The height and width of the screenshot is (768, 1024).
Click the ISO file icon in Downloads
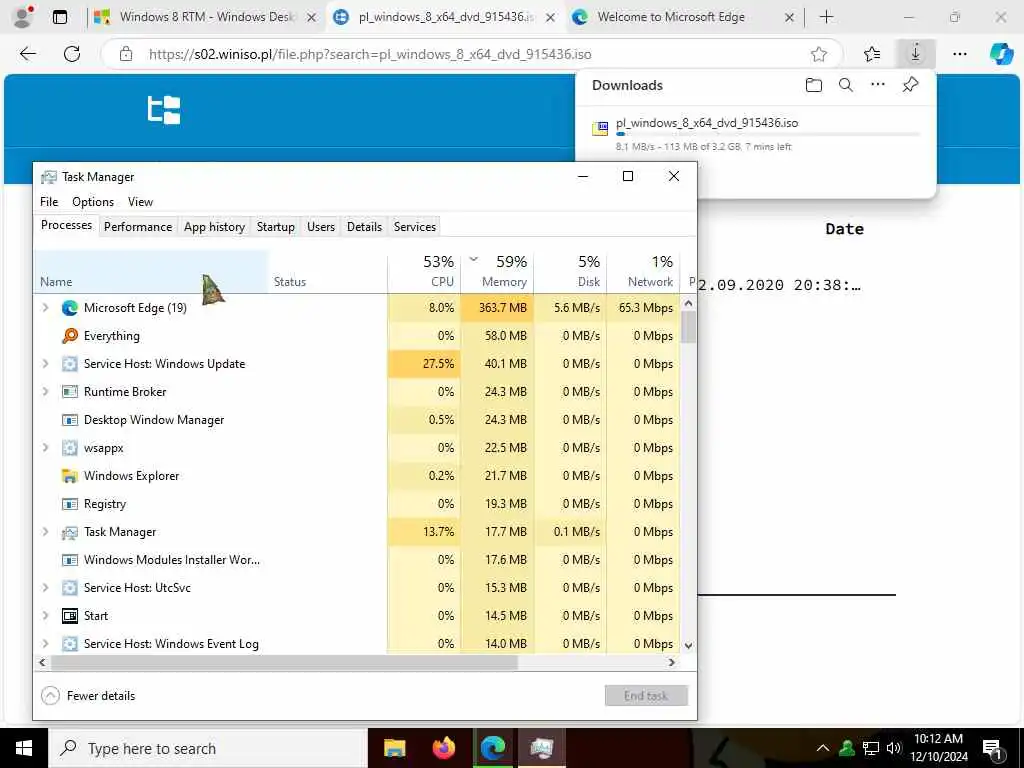(600, 129)
